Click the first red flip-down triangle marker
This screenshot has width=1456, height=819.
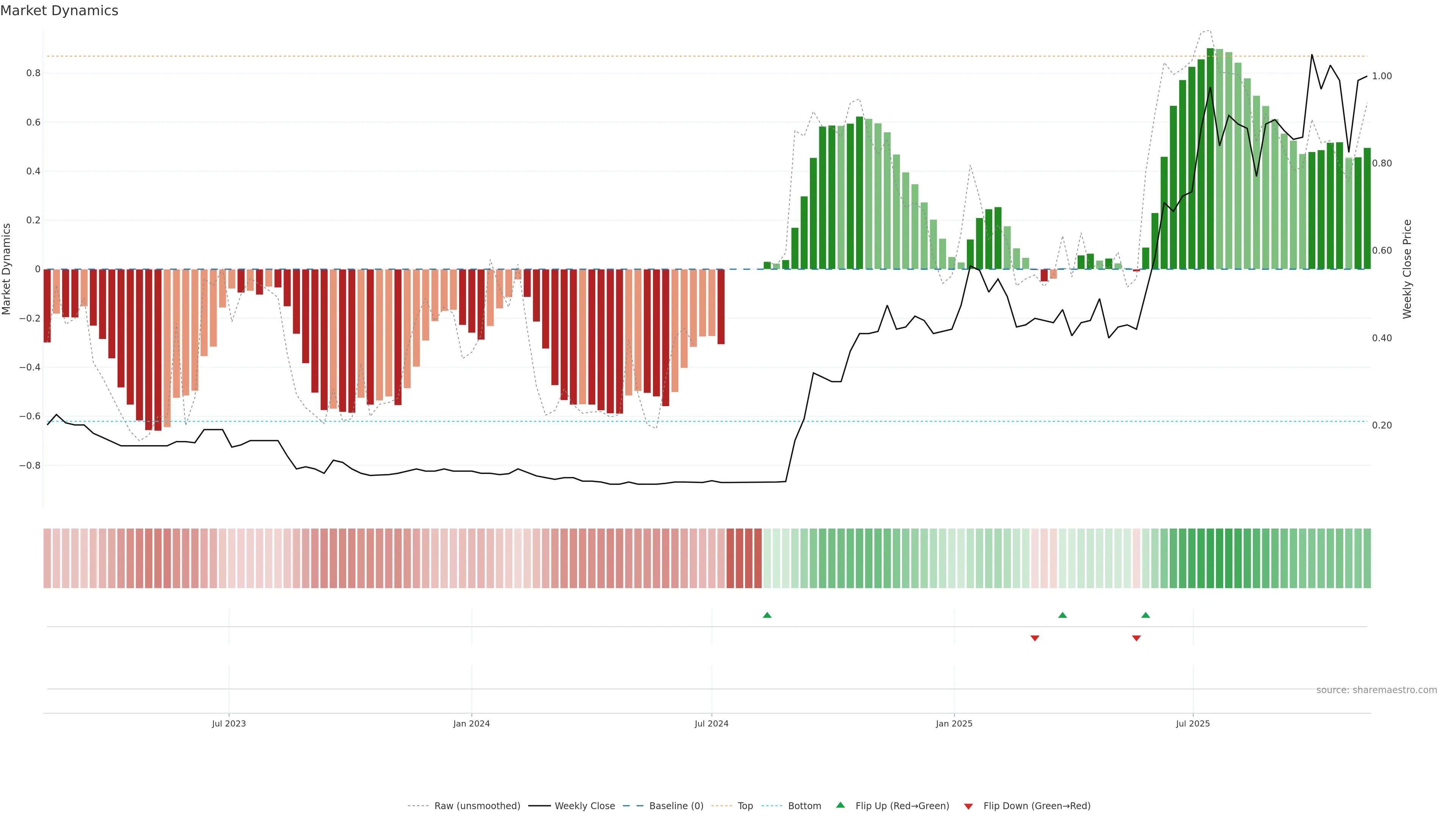click(1035, 638)
